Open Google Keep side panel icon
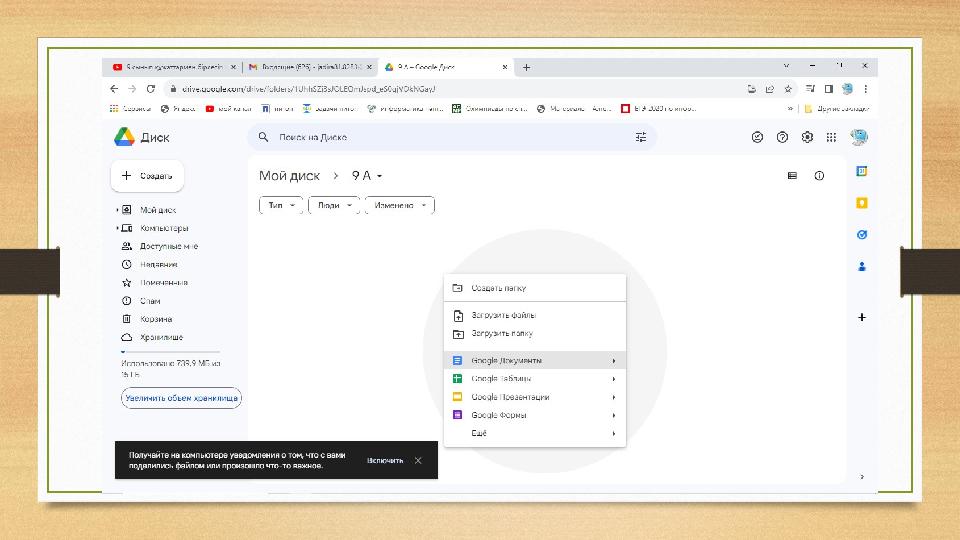This screenshot has width=960, height=540. [x=861, y=203]
